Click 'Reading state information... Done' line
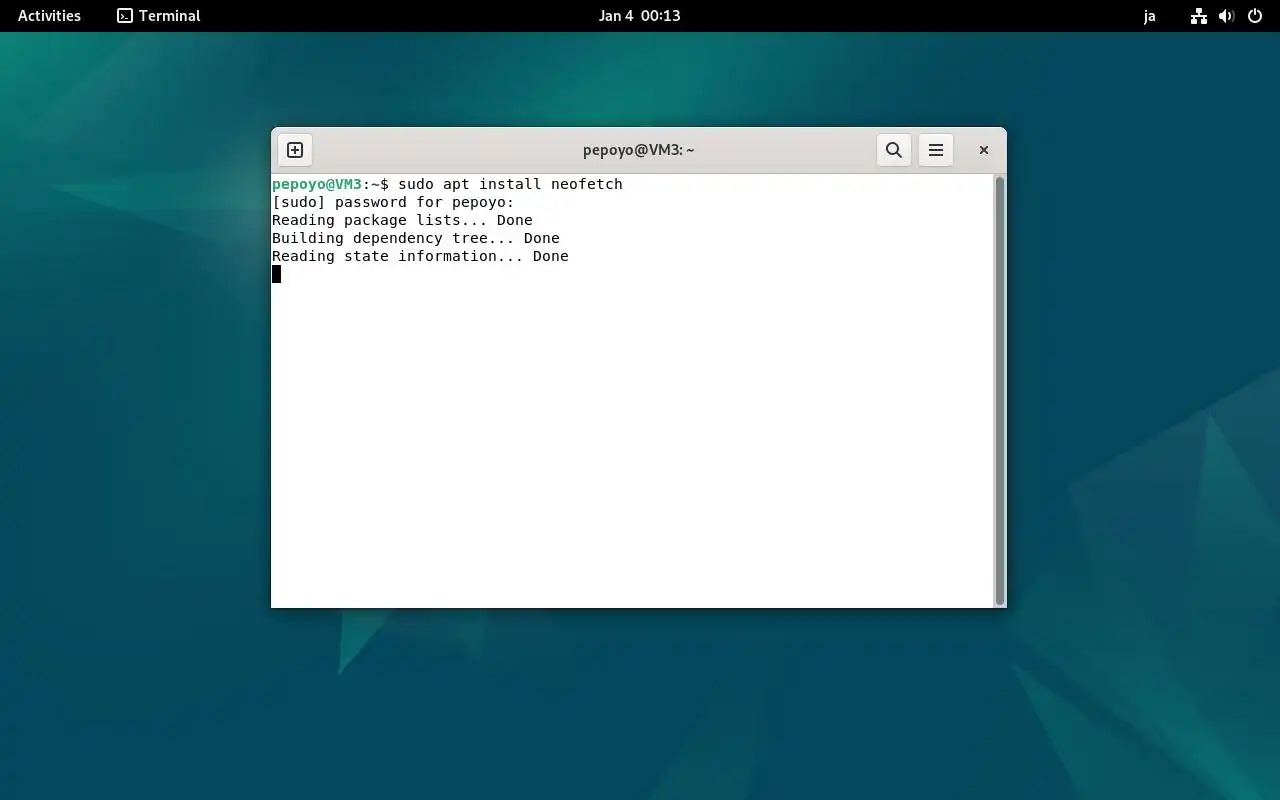Screen dimensions: 1280x800 (x=420, y=256)
